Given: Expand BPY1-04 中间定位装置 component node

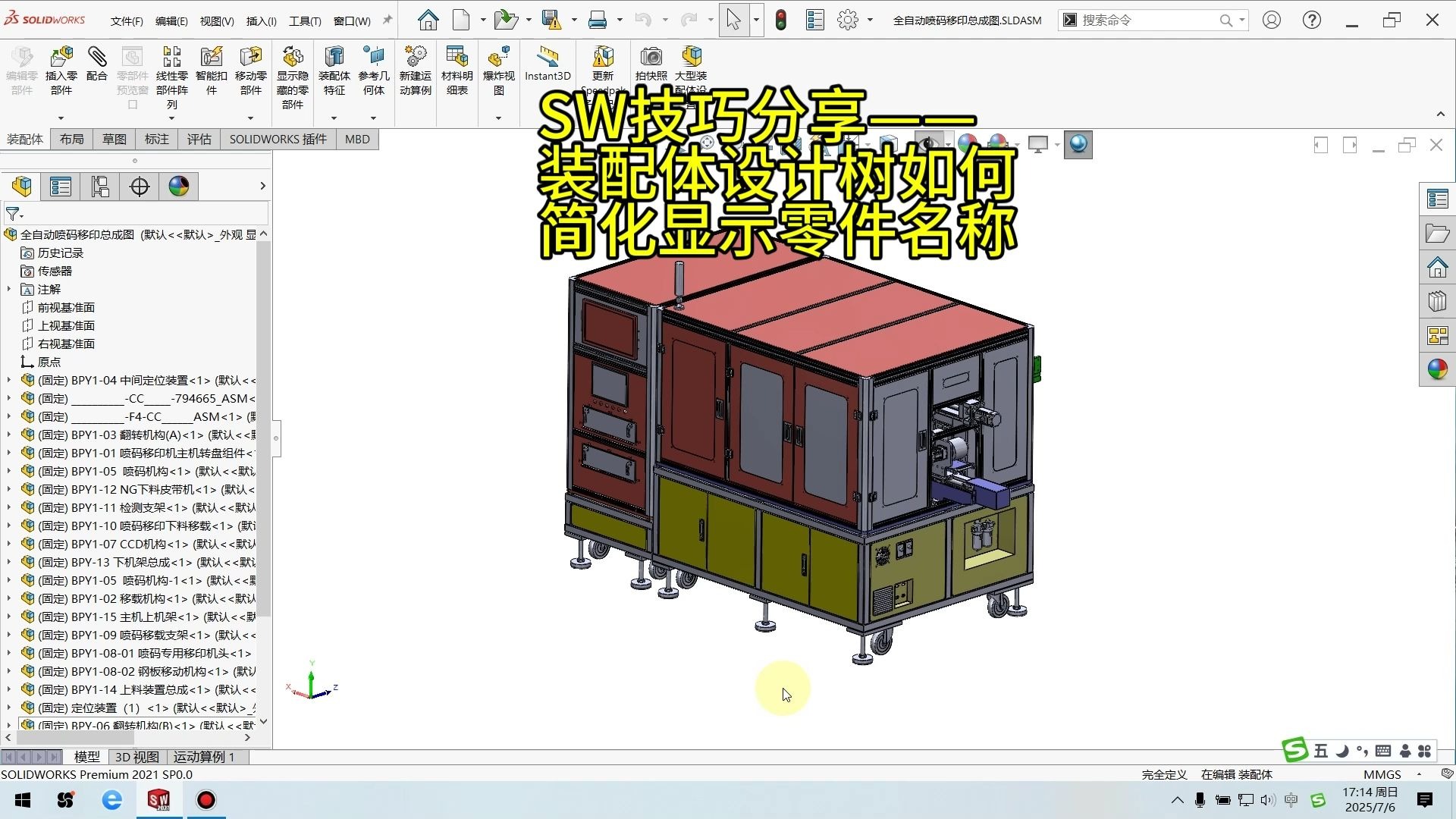Looking at the screenshot, I should 9,380.
